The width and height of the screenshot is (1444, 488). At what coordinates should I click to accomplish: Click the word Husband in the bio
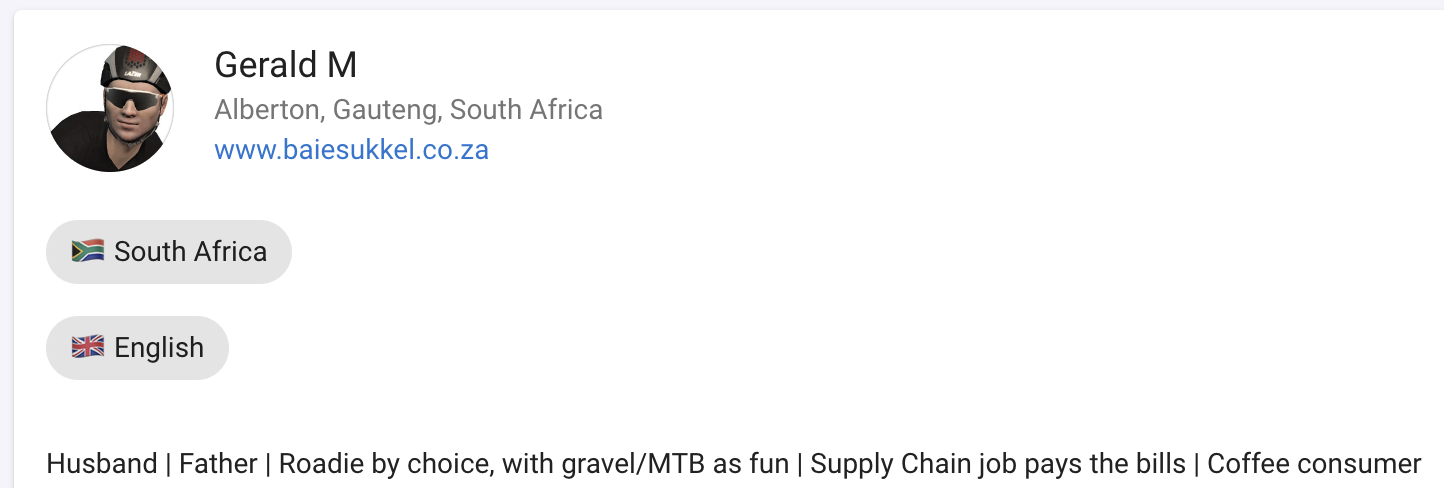[101, 464]
